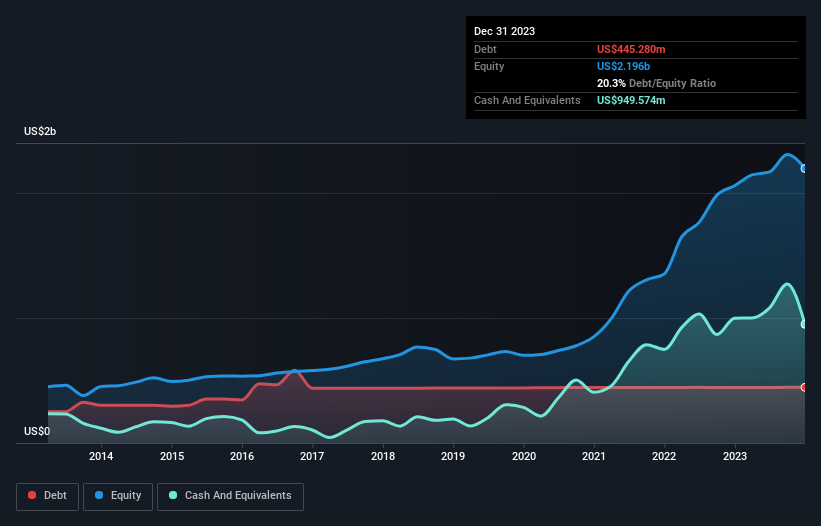Viewport: 821px width, 526px height.
Task: Click the Equity row label in tooltip
Action: 489,66
